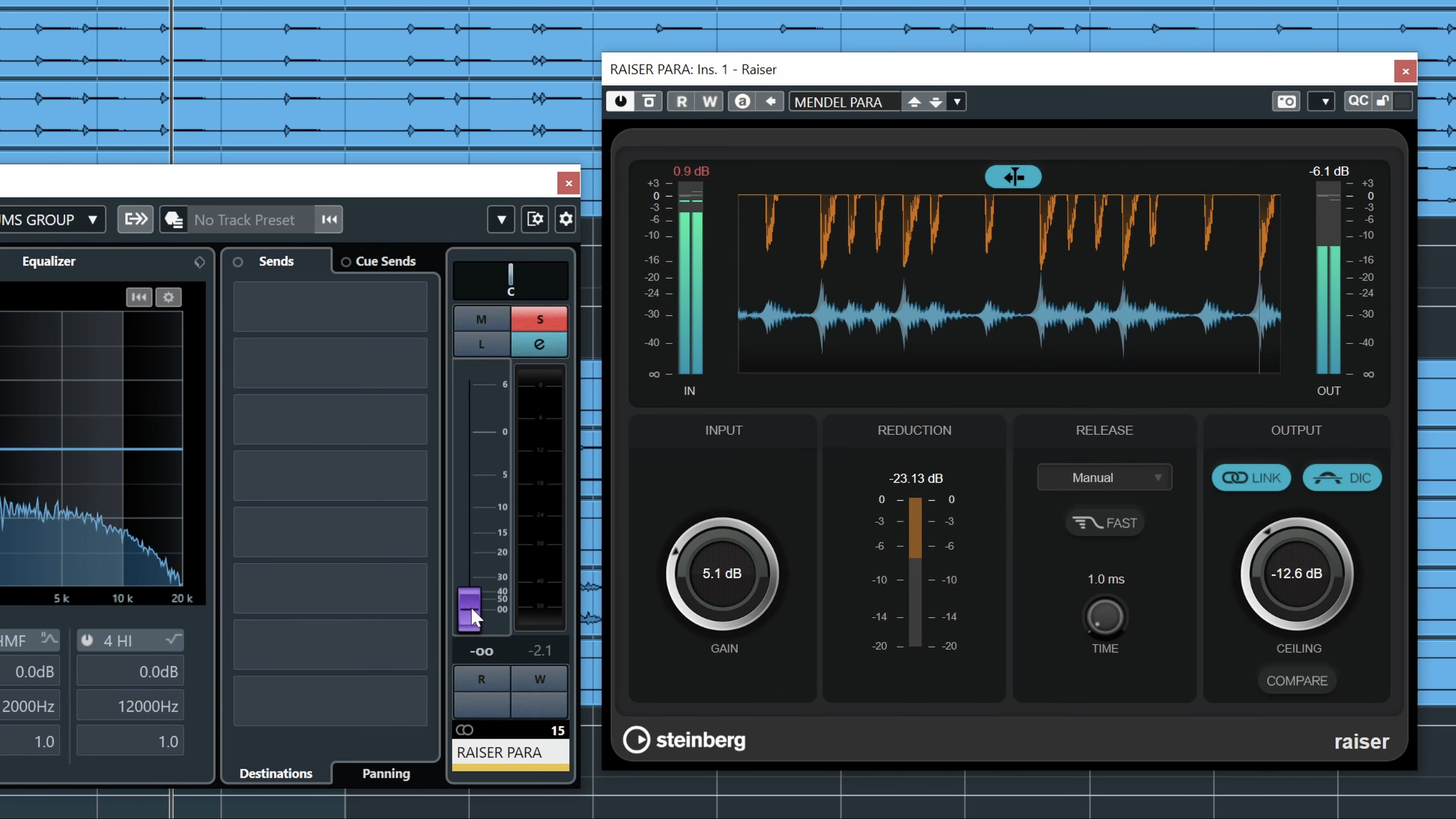Open the Manual release mode dropdown
The image size is (1456, 819).
1104,477
